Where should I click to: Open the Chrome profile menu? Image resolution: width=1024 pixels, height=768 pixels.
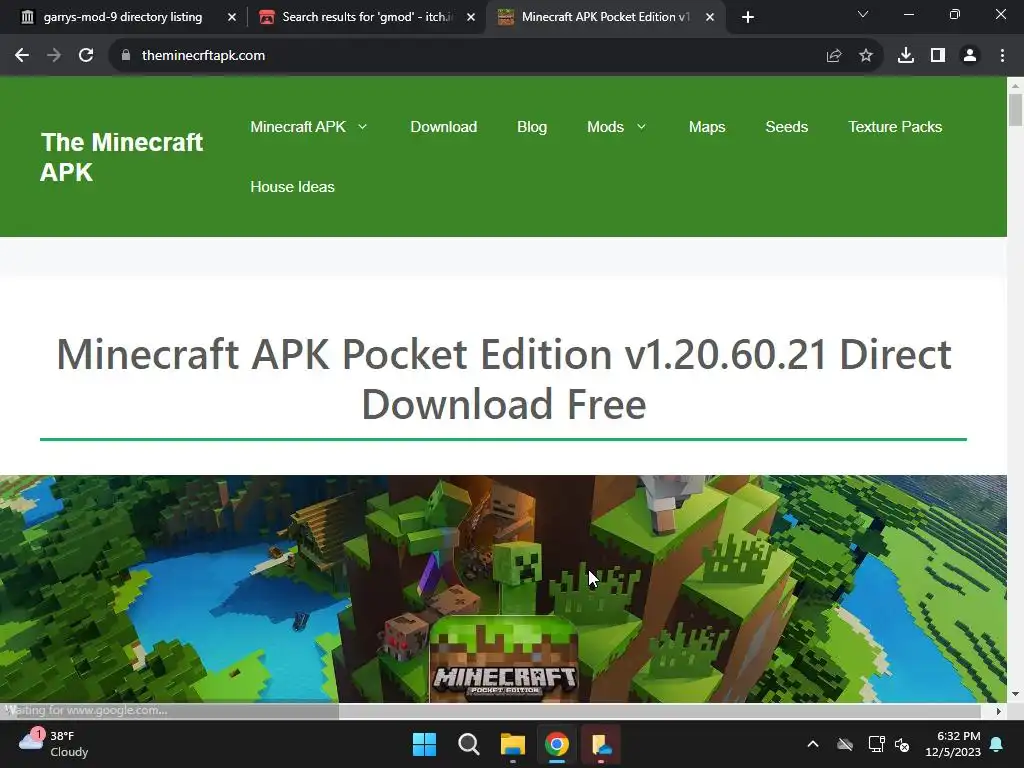970,56
